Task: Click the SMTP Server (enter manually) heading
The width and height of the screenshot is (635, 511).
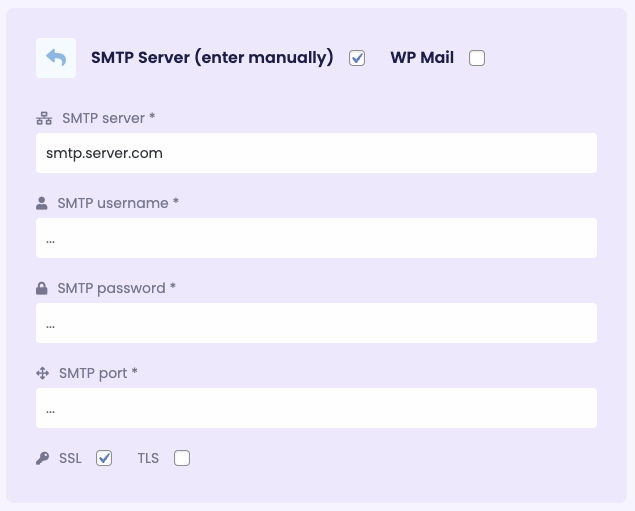Action: [x=212, y=57]
